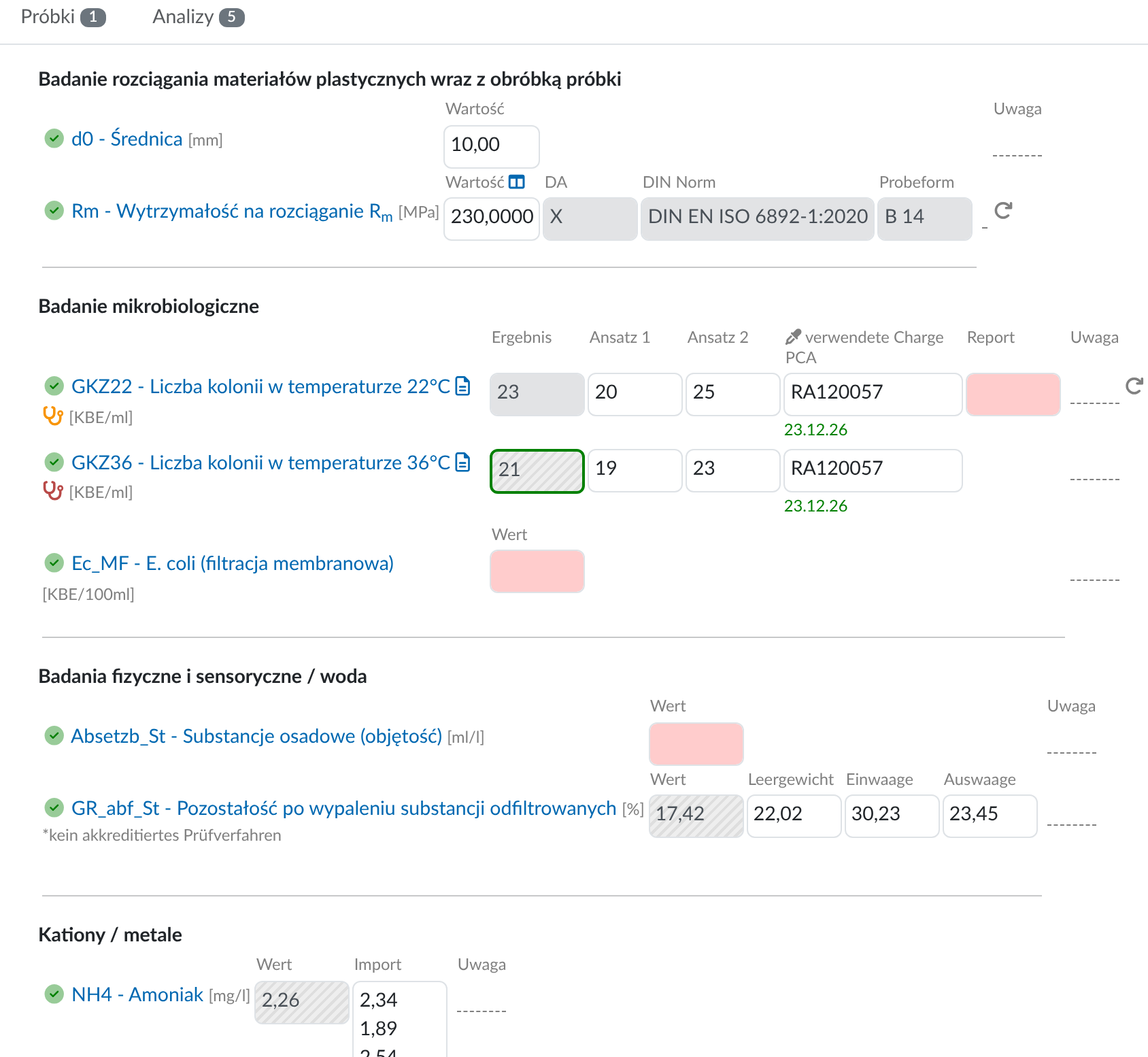The width and height of the screenshot is (1148, 1057).
Task: Click the d0 value field 10,00
Action: point(492,146)
